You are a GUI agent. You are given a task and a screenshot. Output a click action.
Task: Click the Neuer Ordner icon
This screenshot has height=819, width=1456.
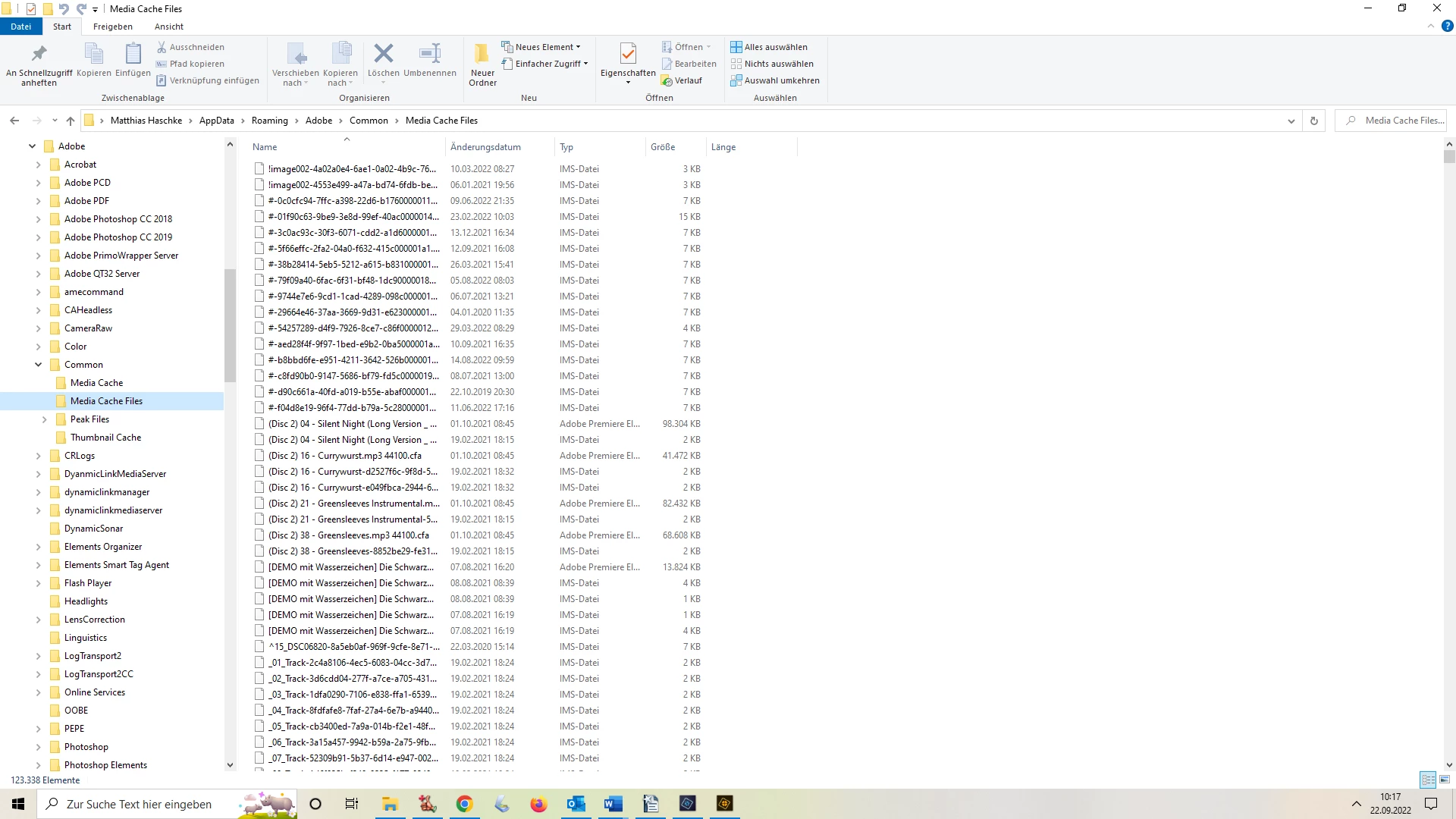(482, 54)
